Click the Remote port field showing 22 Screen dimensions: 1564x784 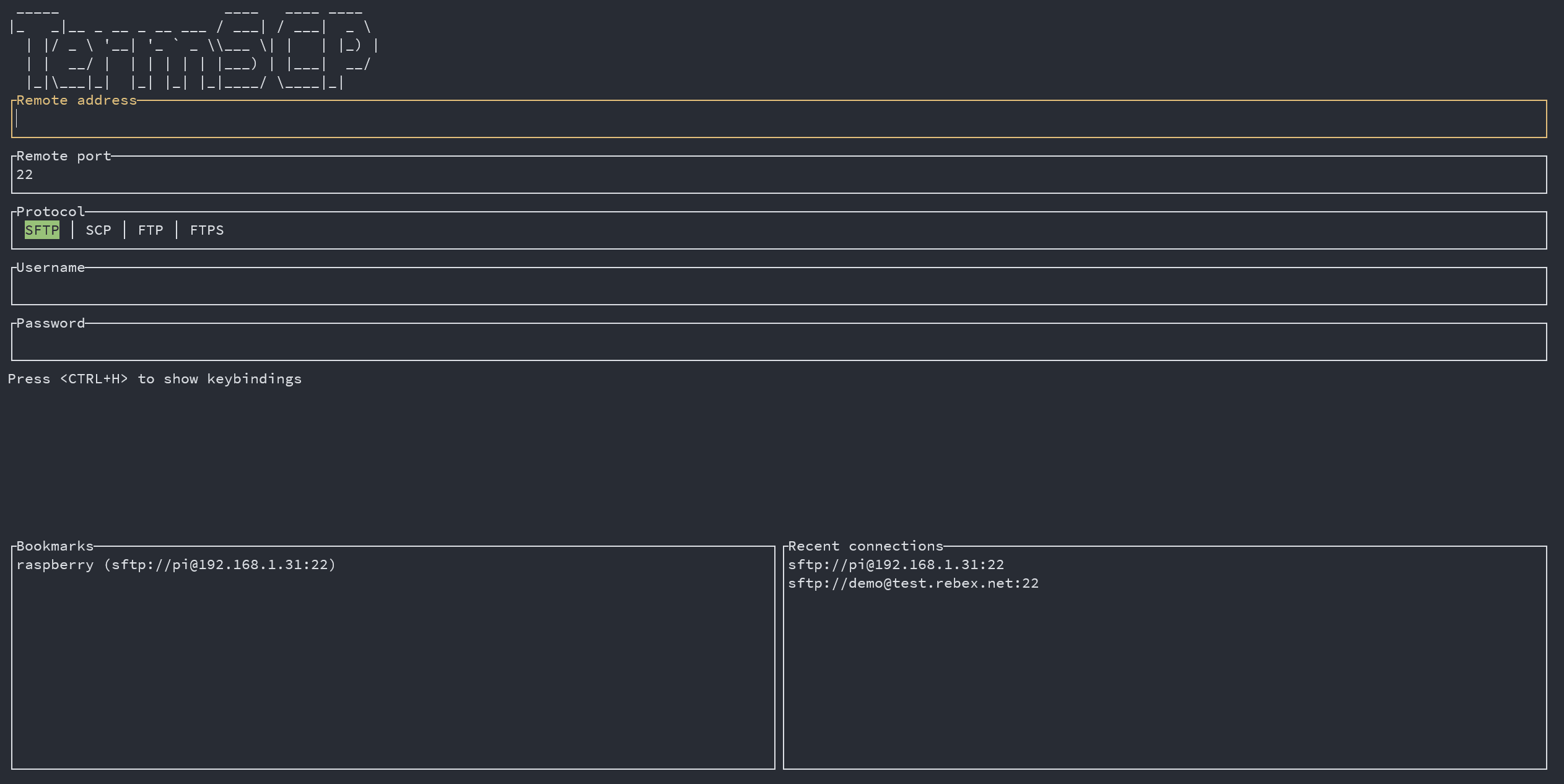778,175
